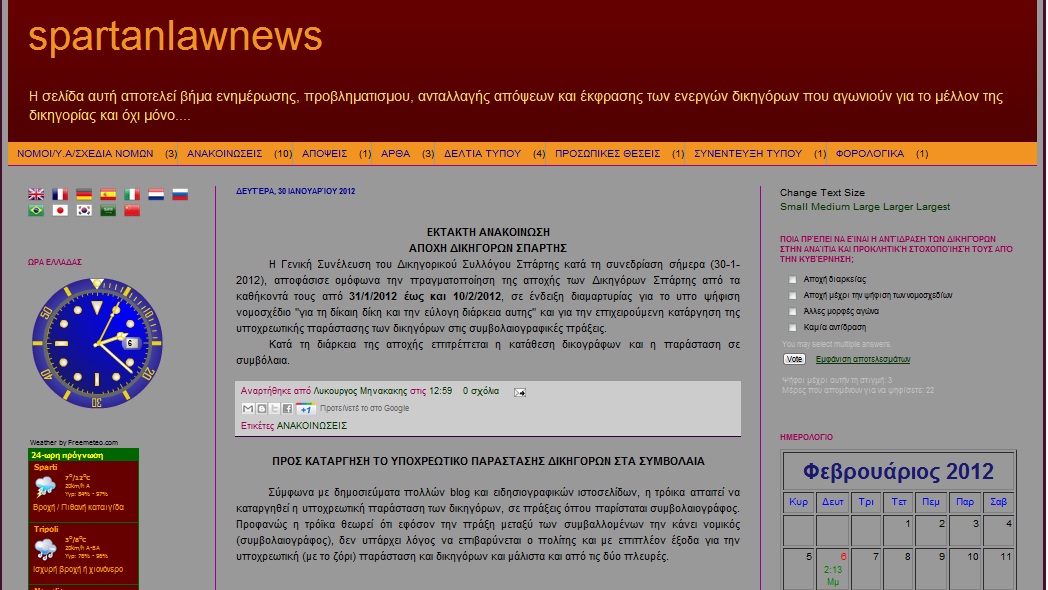Enable the 'Καμία αντίδραση' poll option
The image size is (1048, 590).
point(793,327)
